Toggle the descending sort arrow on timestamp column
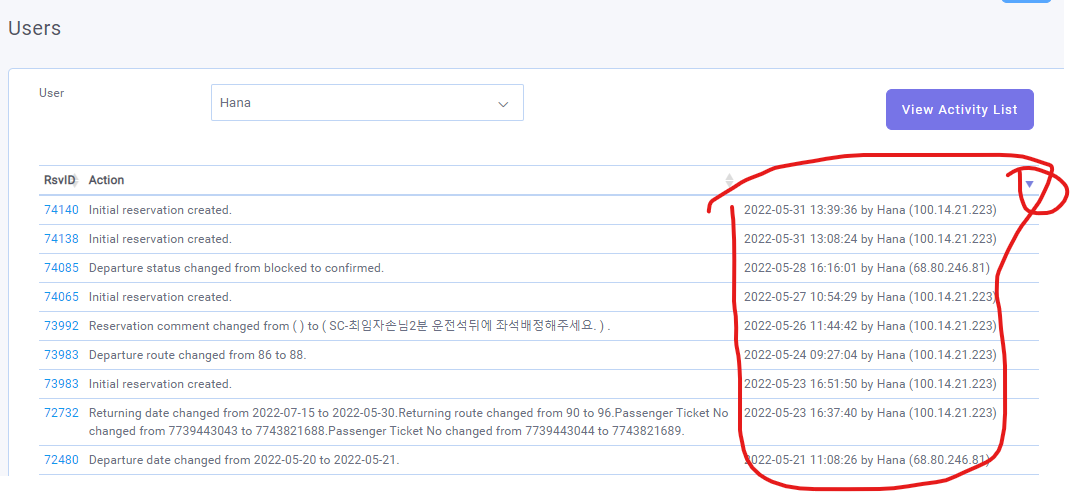The width and height of the screenshot is (1071, 492). click(x=1029, y=184)
